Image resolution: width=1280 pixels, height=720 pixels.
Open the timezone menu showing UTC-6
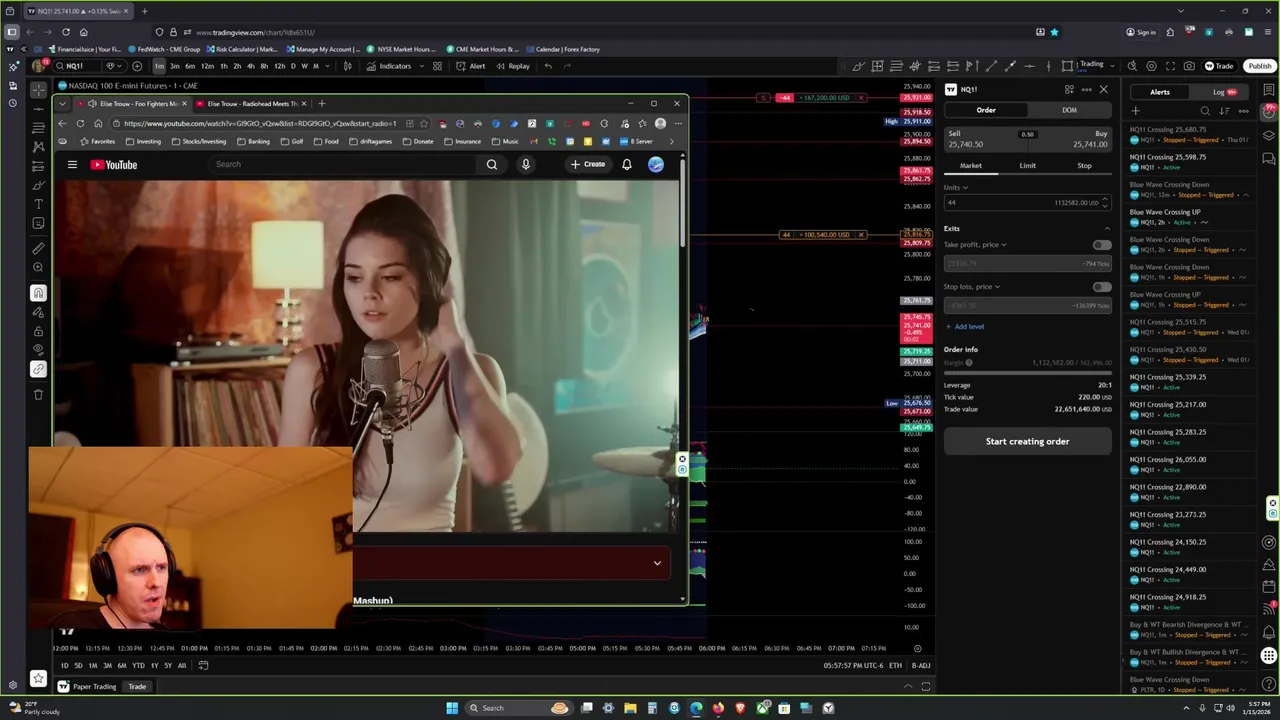click(x=854, y=666)
